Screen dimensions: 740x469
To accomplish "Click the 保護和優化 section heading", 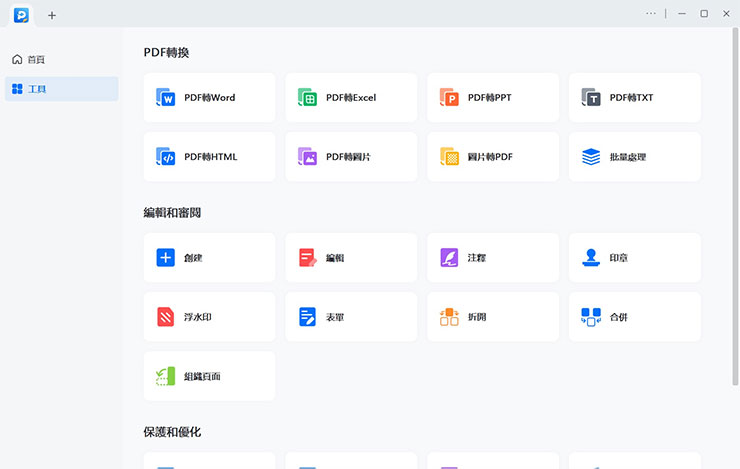I will (x=172, y=432).
